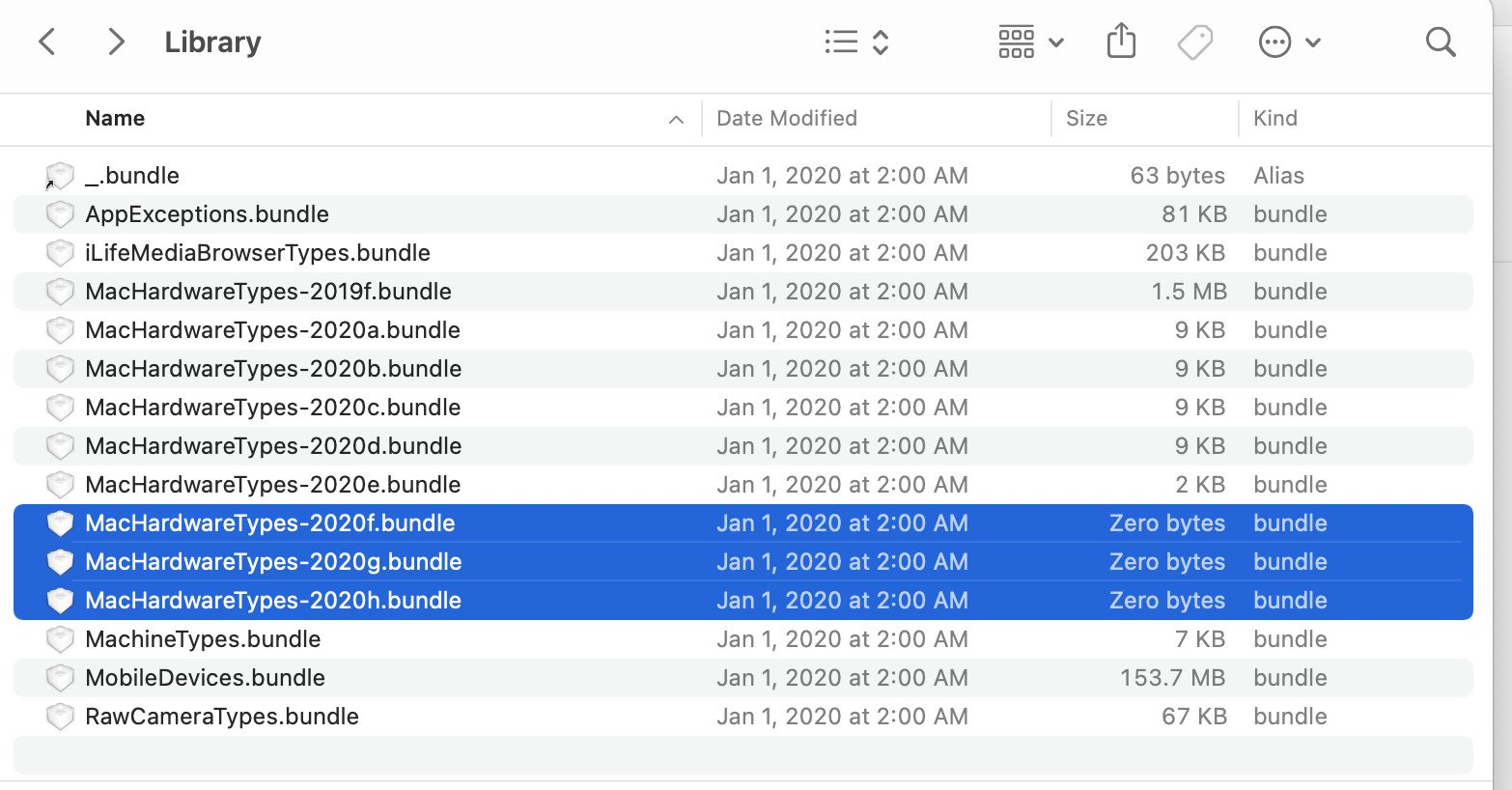Select MacHardwareTypes-2020f.bundle name

click(270, 523)
